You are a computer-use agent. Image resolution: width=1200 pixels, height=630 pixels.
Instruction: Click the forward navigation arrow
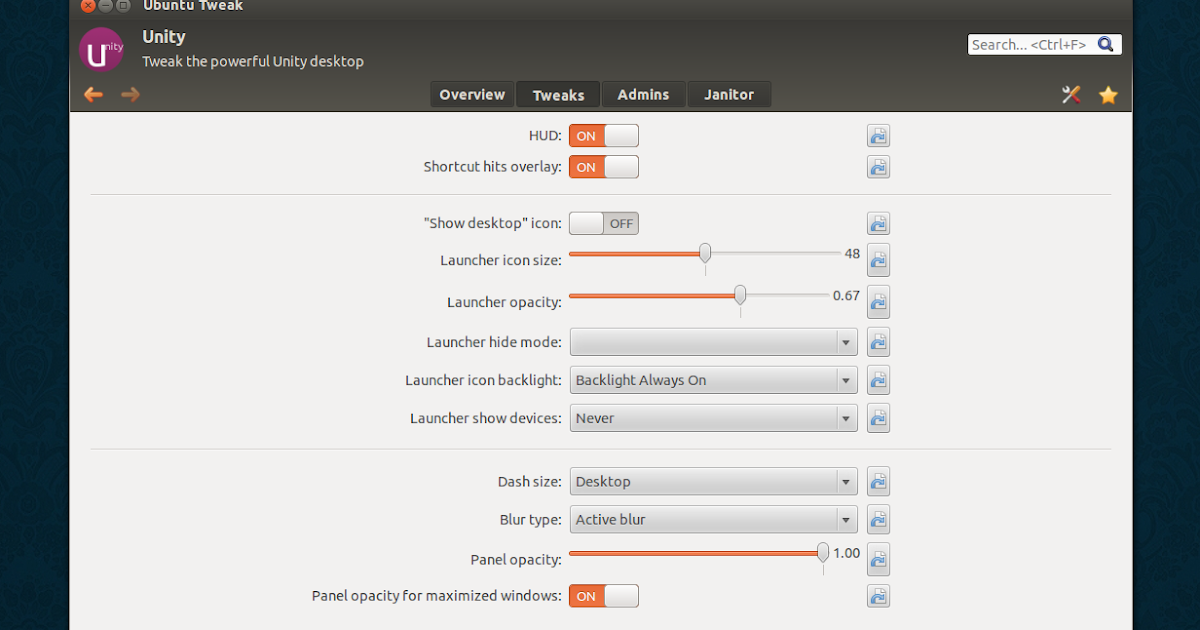tap(131, 94)
